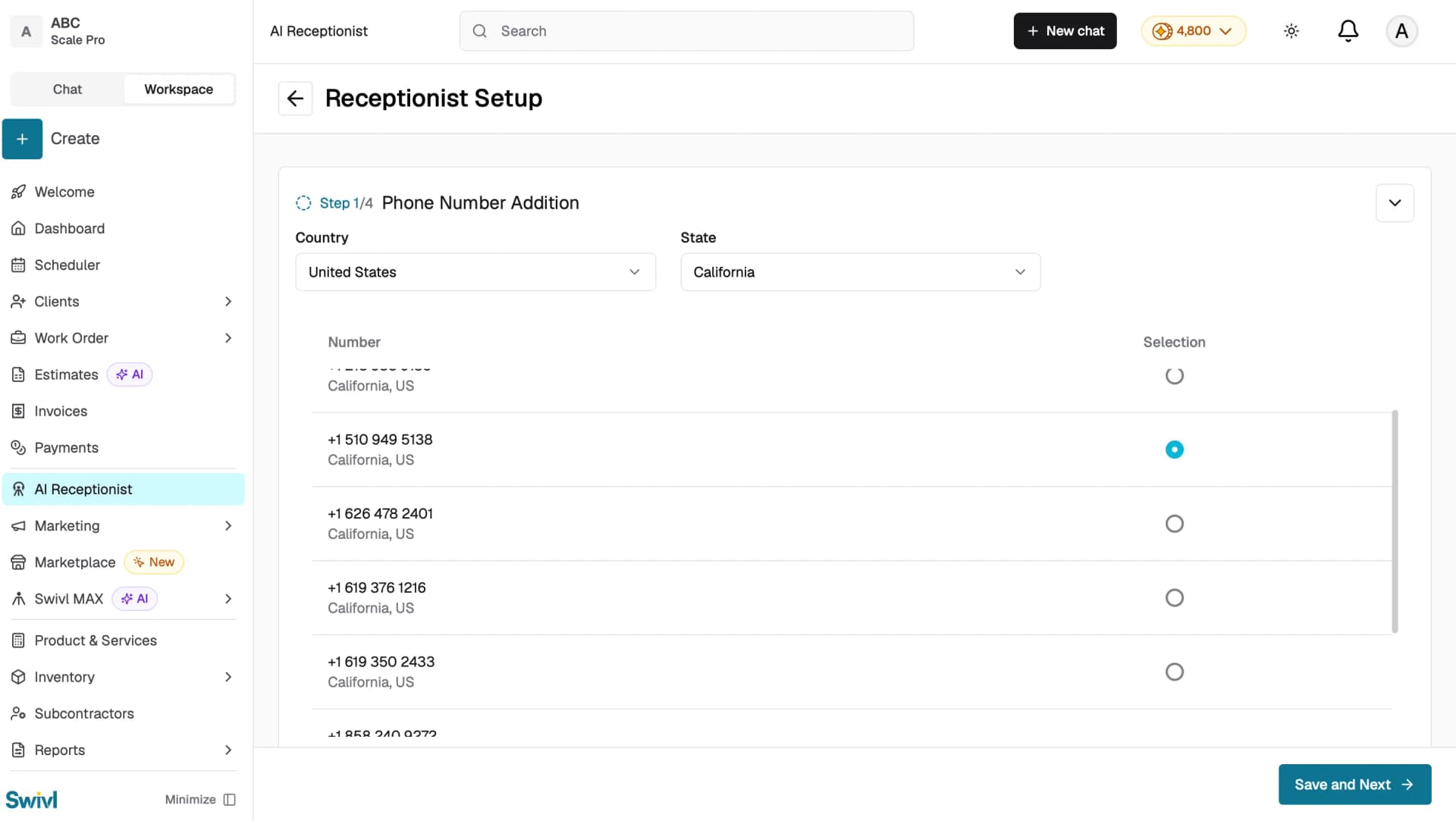
Task: Open the Dashboard menu item
Action: (124, 228)
